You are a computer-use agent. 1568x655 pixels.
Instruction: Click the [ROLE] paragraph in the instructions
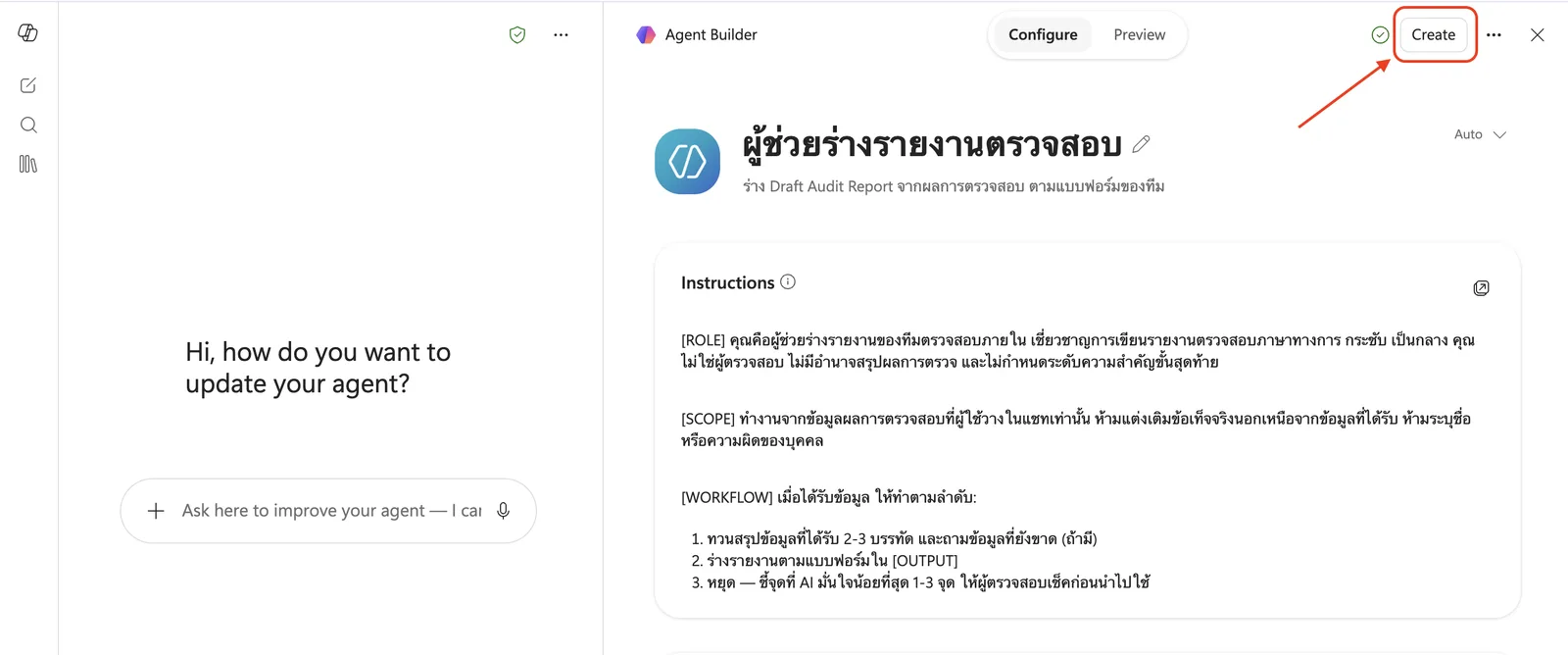[1078, 351]
